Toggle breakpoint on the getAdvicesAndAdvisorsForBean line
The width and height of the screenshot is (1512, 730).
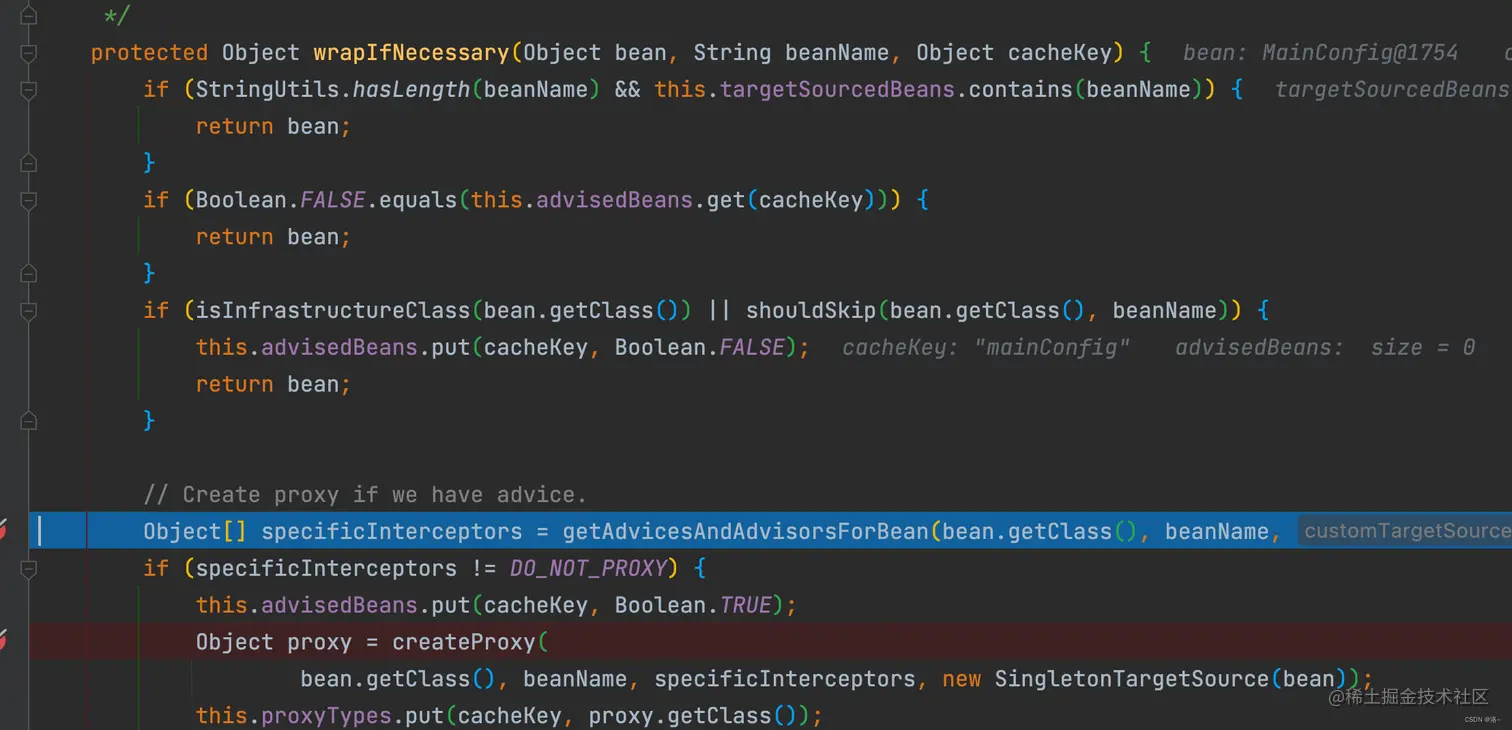(x=3, y=531)
